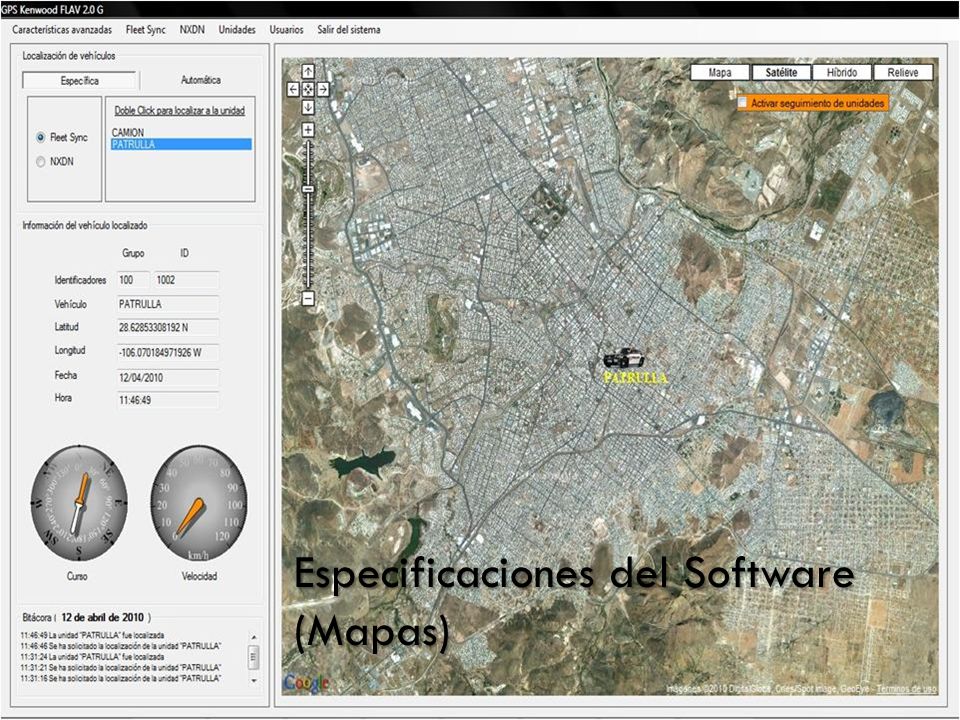The image size is (960, 720).
Task: Click 'Doble Click para localizar' hint text
Action: coord(180,111)
